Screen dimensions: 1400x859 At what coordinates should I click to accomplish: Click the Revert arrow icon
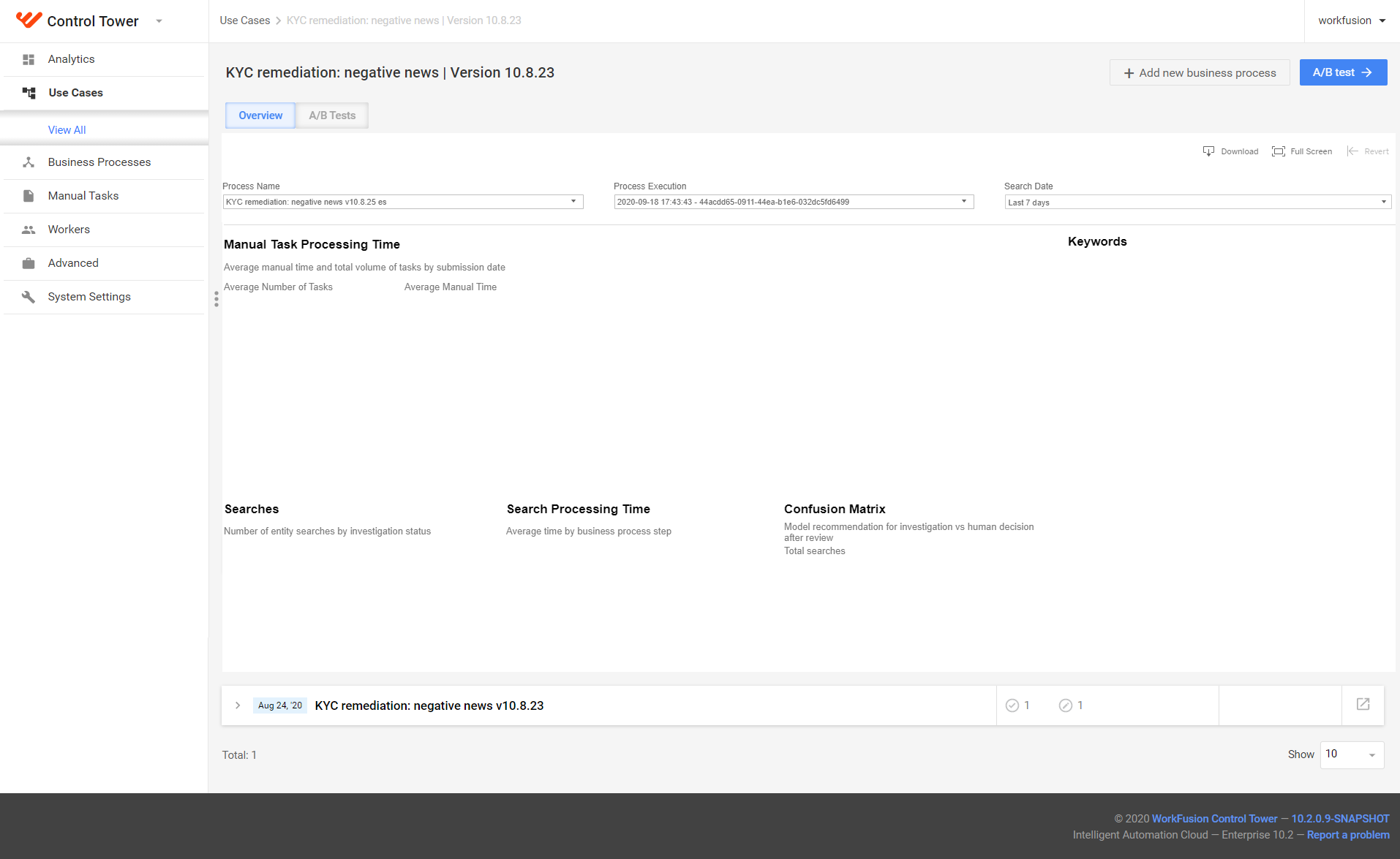click(1352, 151)
